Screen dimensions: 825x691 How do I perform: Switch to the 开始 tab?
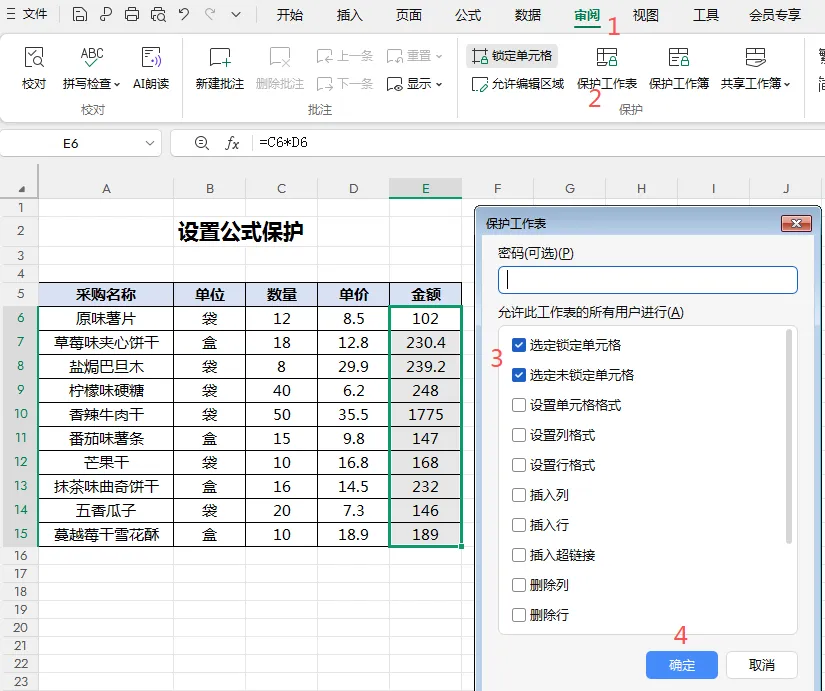290,15
